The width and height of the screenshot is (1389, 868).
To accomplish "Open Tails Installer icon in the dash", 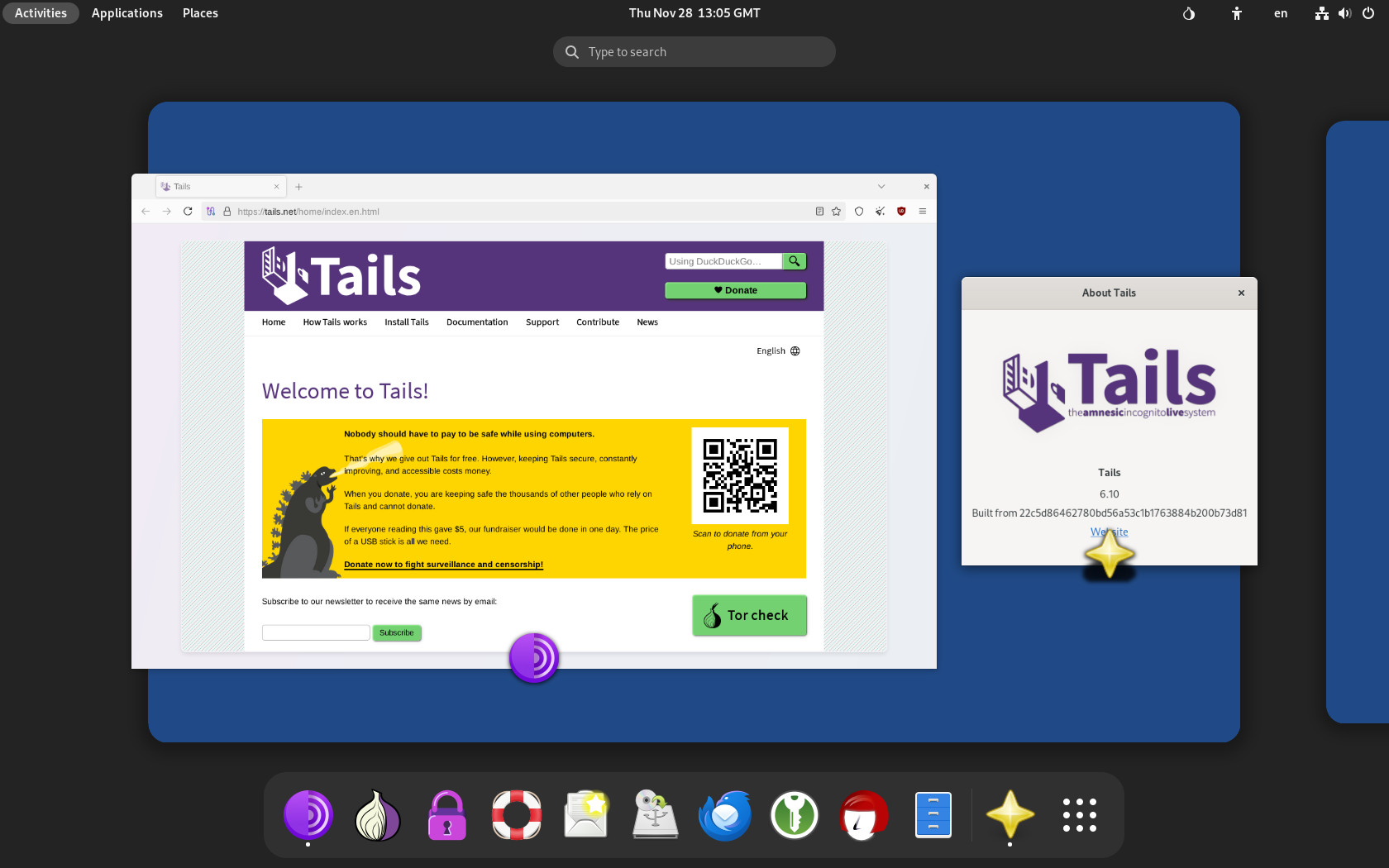I will tap(656, 815).
